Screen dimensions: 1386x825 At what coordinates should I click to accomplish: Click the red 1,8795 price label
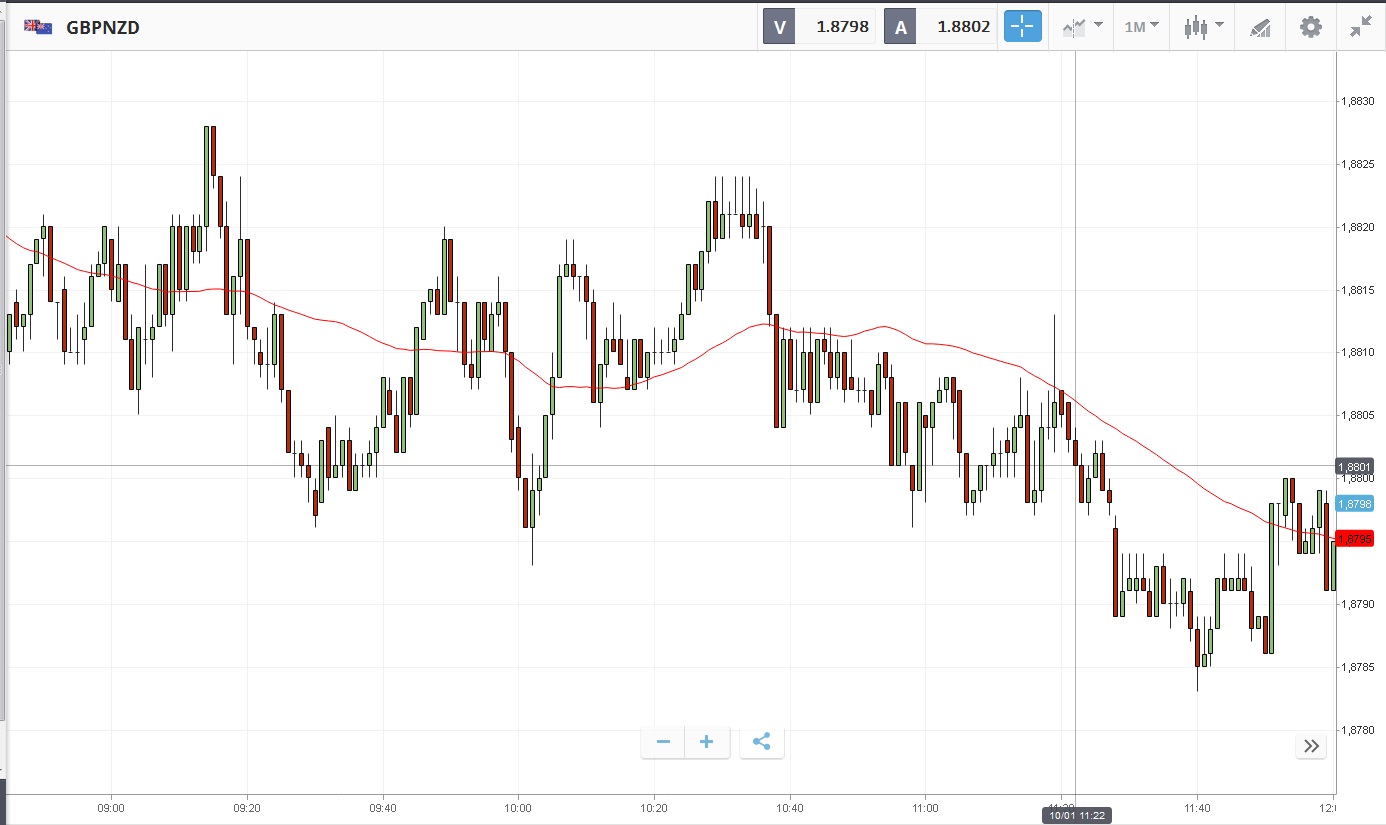click(x=1354, y=539)
